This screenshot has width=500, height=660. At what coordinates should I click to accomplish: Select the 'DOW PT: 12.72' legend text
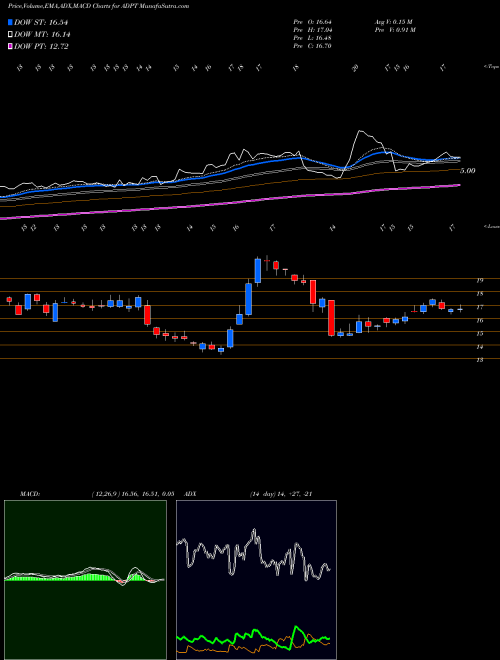(x=41, y=46)
